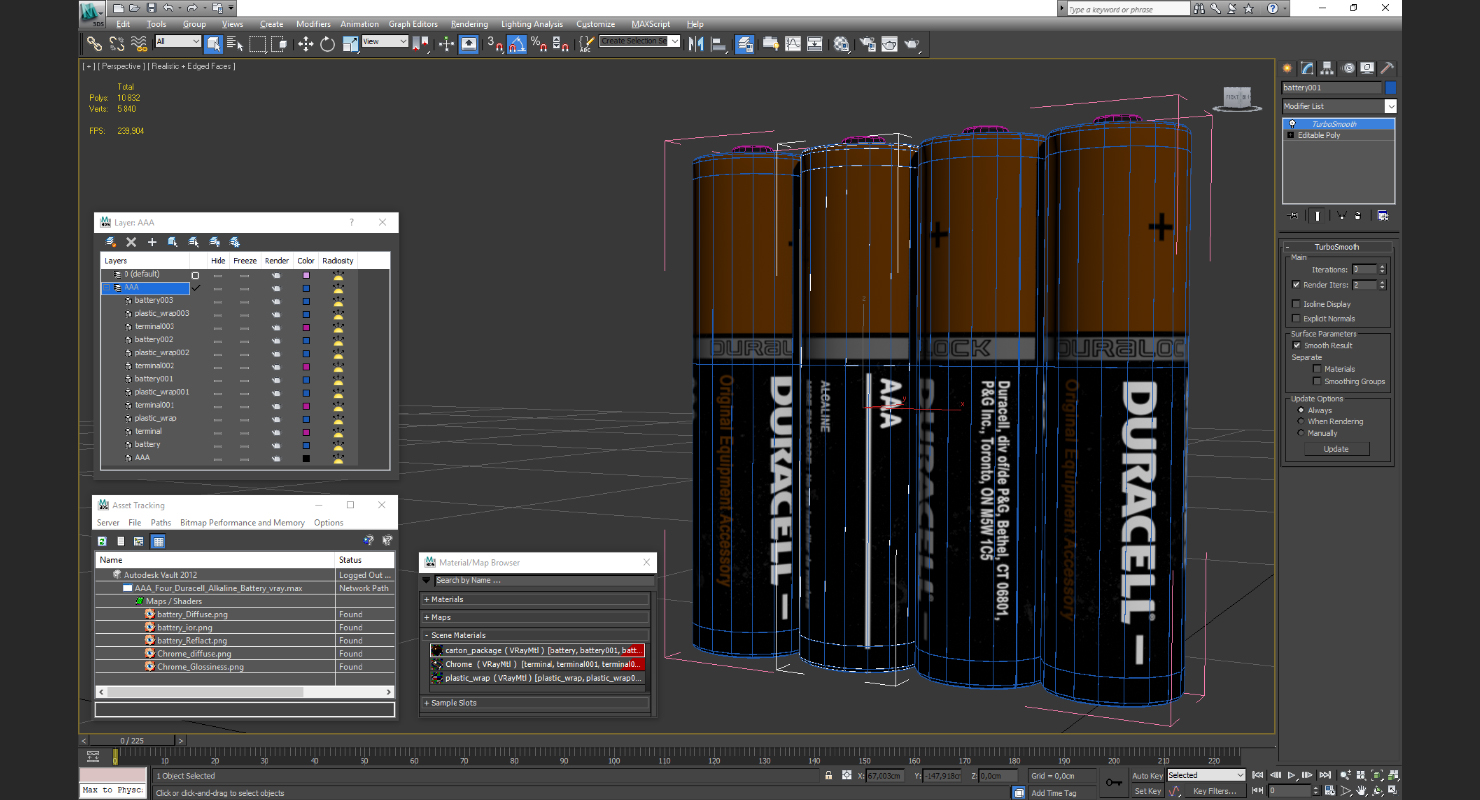This screenshot has width=1480, height=800.
Task: Enable the Explicit Normals checkbox
Action: tap(1296, 319)
